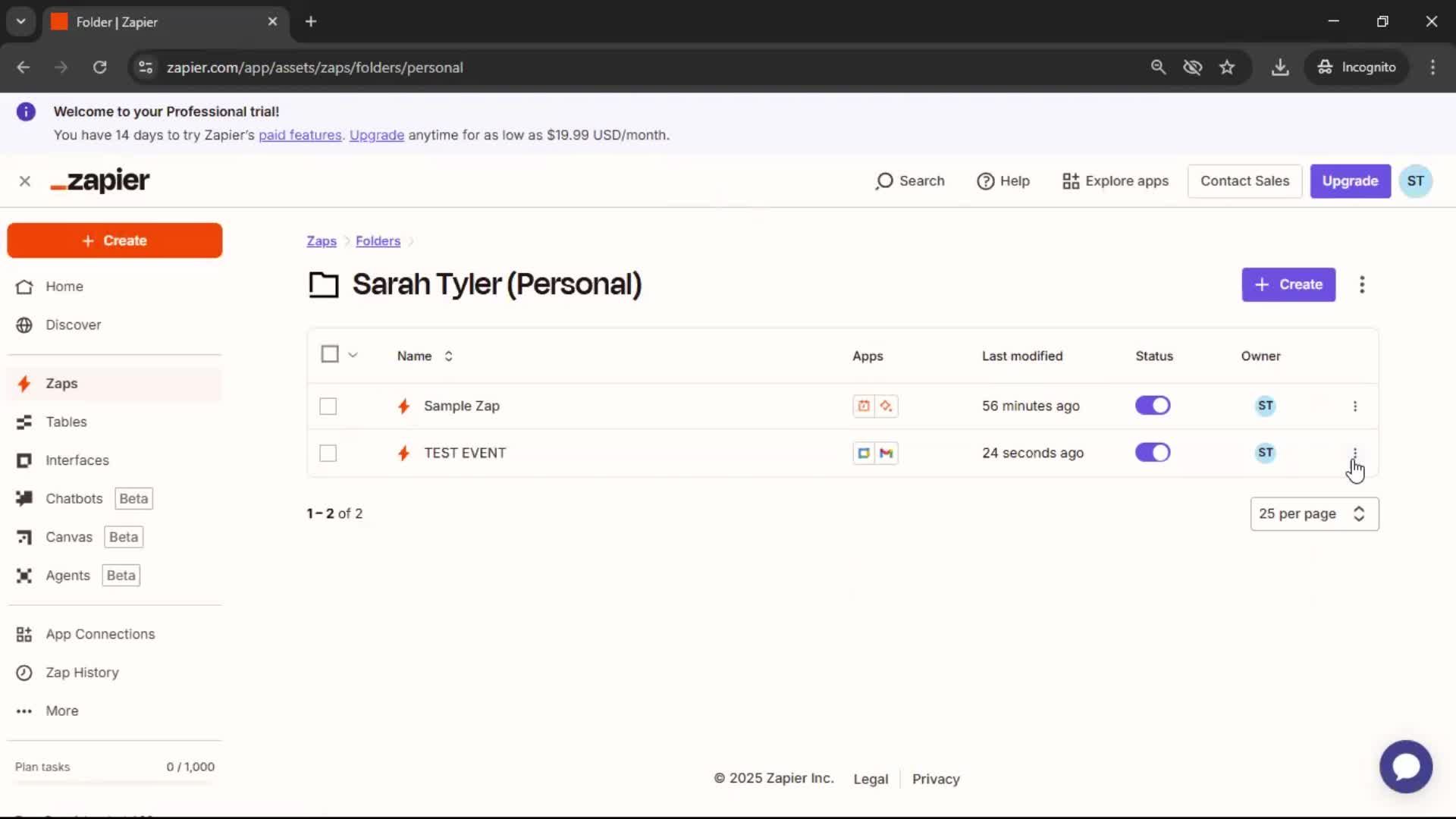Click owner ST avatar in TEST EVENT row
The image size is (1456, 819).
coord(1265,453)
